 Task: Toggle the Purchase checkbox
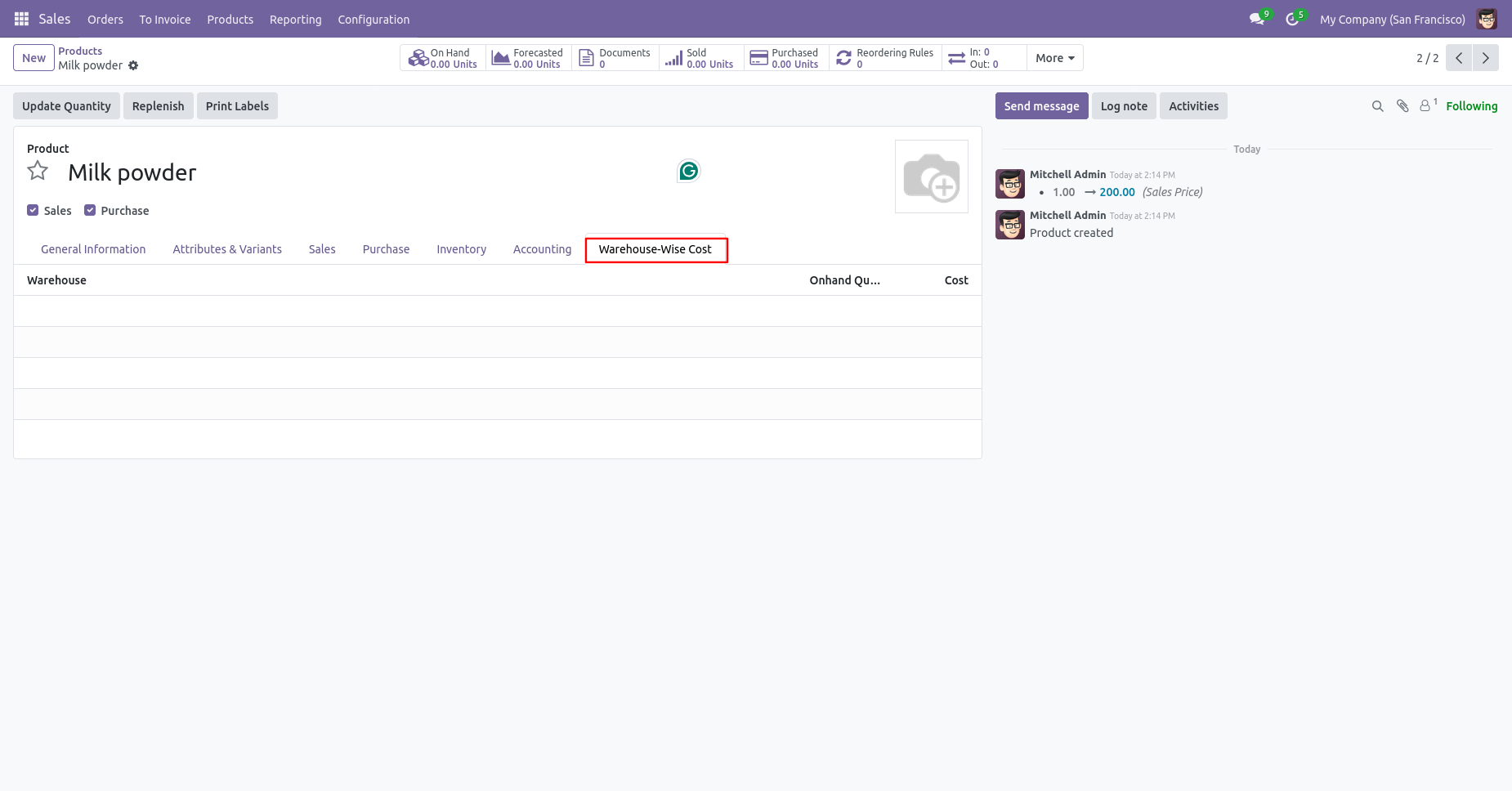tap(90, 210)
